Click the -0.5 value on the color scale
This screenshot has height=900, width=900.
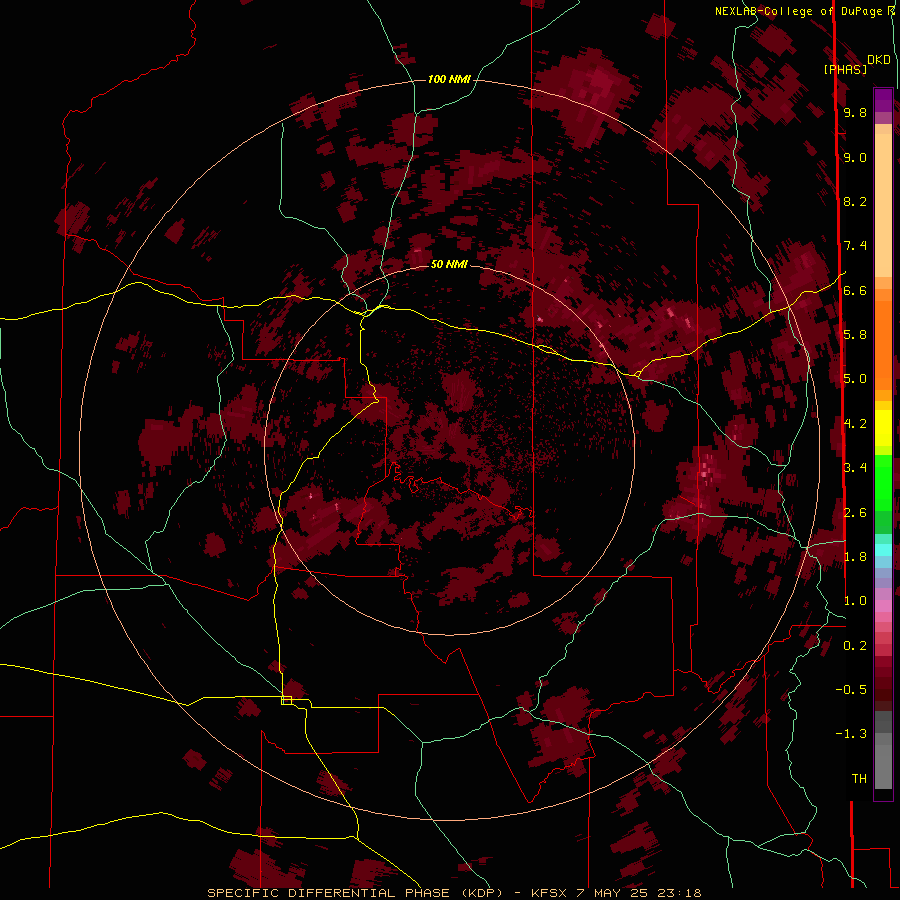851,690
